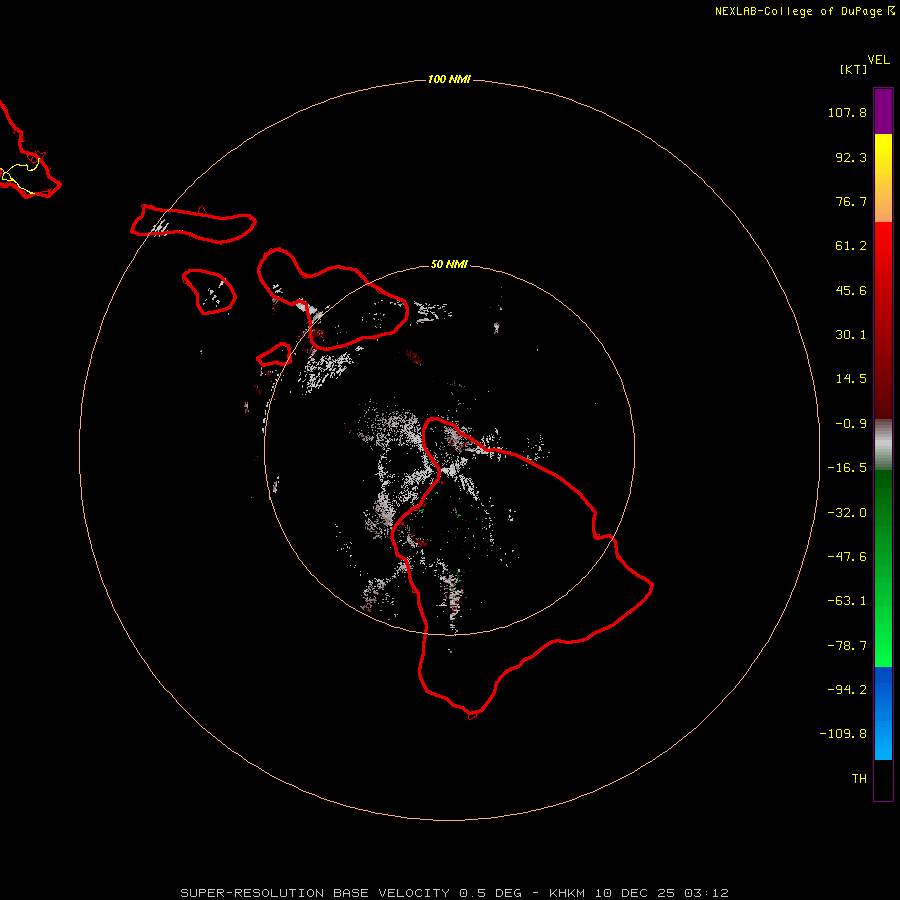
Task: Click the -78.7 velocity scale value
Action: tap(847, 646)
